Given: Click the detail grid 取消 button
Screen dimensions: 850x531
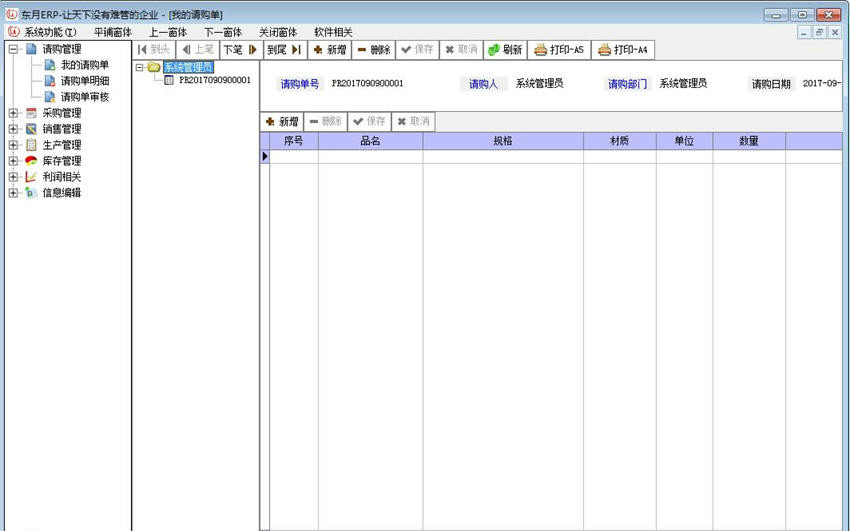Looking at the screenshot, I should [x=413, y=121].
